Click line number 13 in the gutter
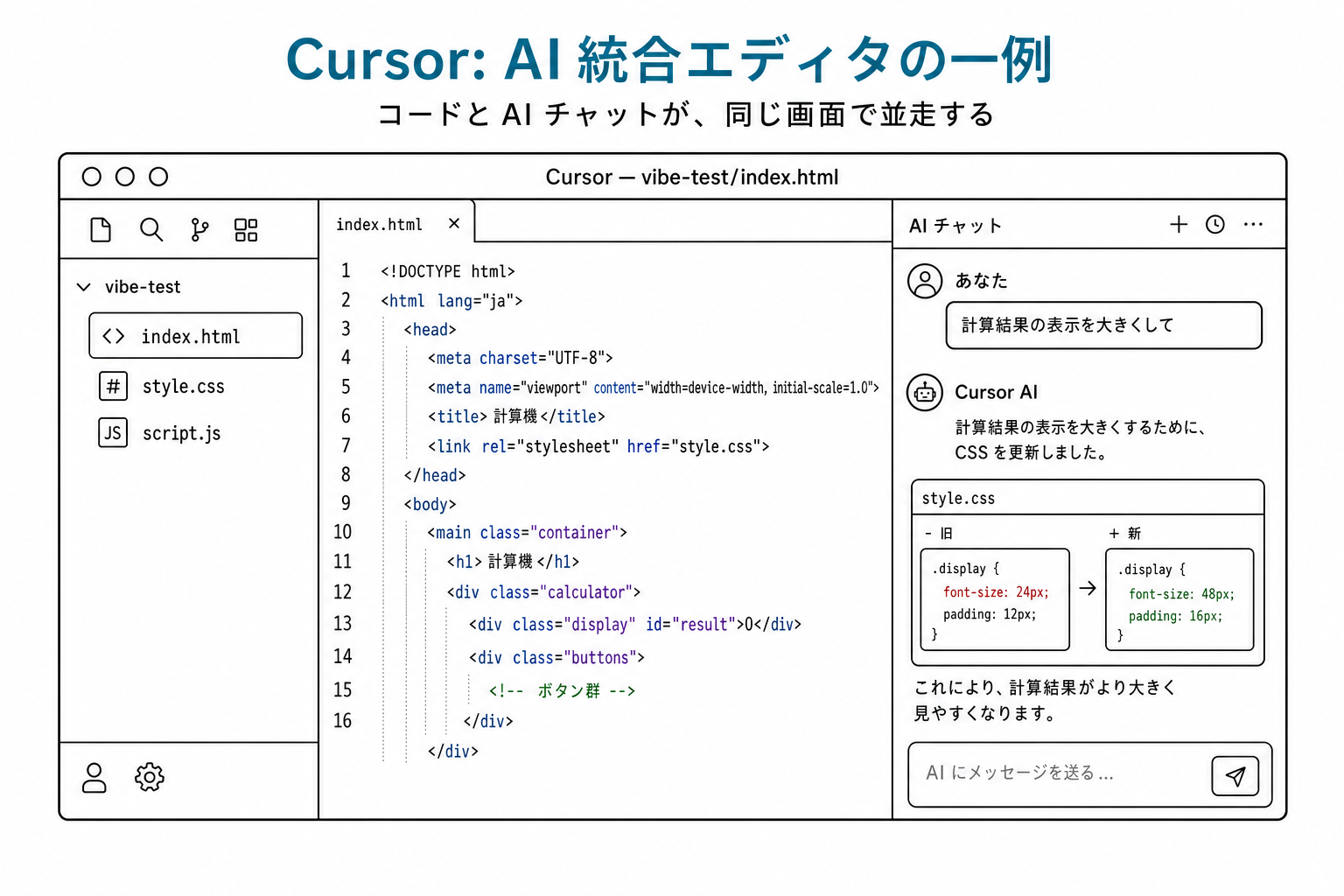The image size is (1344, 896). pyautogui.click(x=343, y=623)
